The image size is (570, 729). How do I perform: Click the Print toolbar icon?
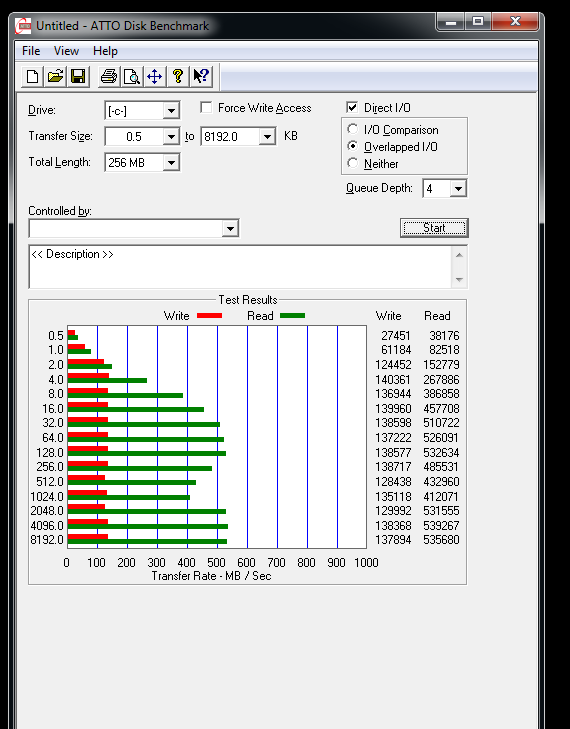click(x=109, y=76)
